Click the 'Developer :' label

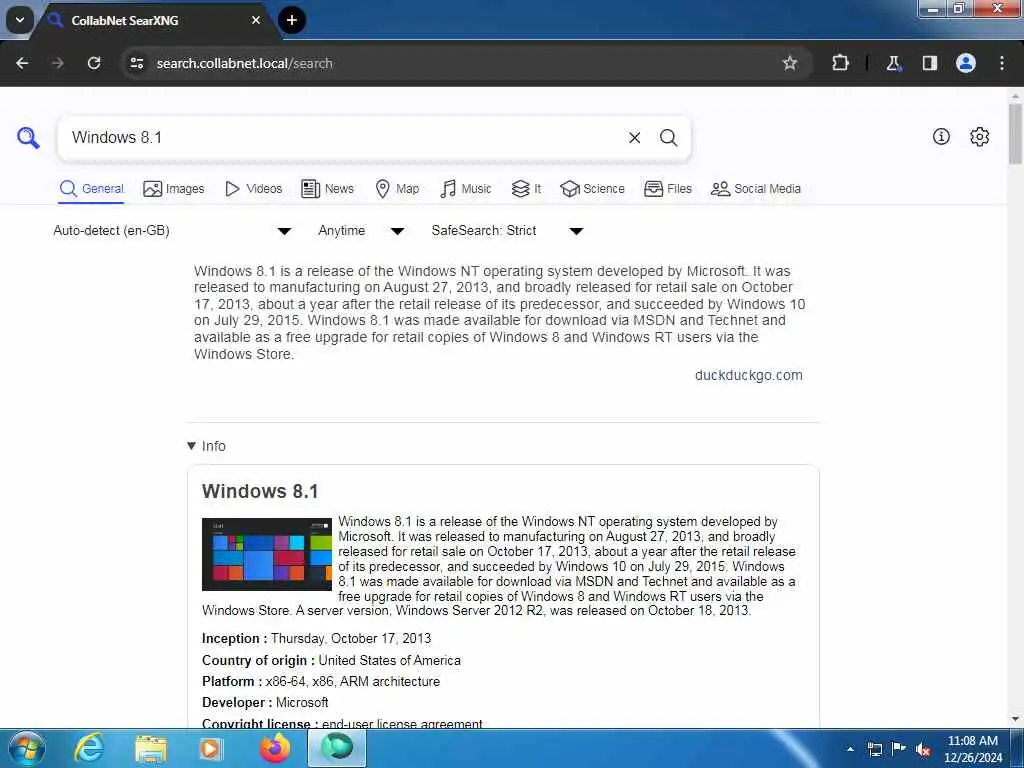point(237,703)
